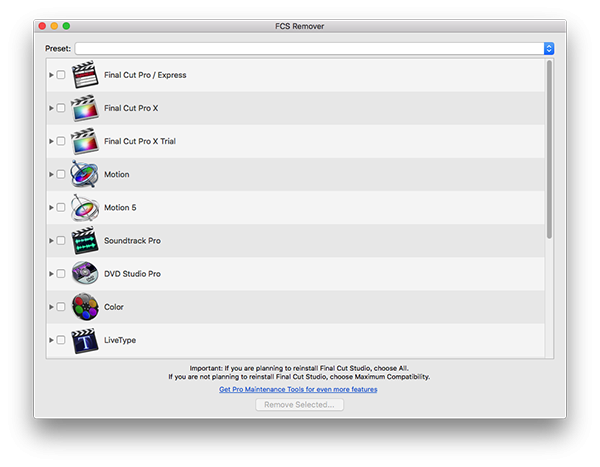This screenshot has height=467, width=600.
Task: Toggle the Motion 5 checkbox
Action: [x=61, y=207]
